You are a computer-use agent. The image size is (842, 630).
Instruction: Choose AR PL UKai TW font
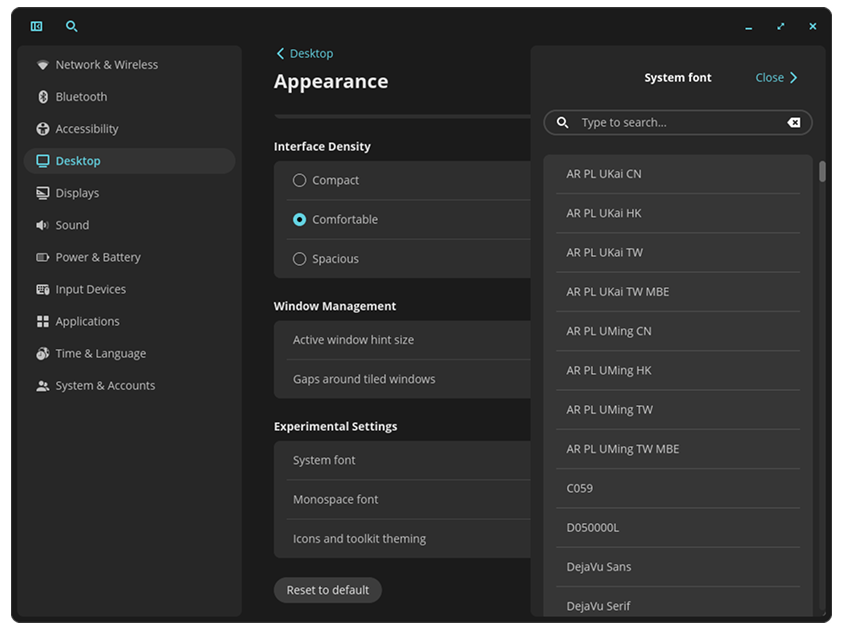click(x=678, y=252)
